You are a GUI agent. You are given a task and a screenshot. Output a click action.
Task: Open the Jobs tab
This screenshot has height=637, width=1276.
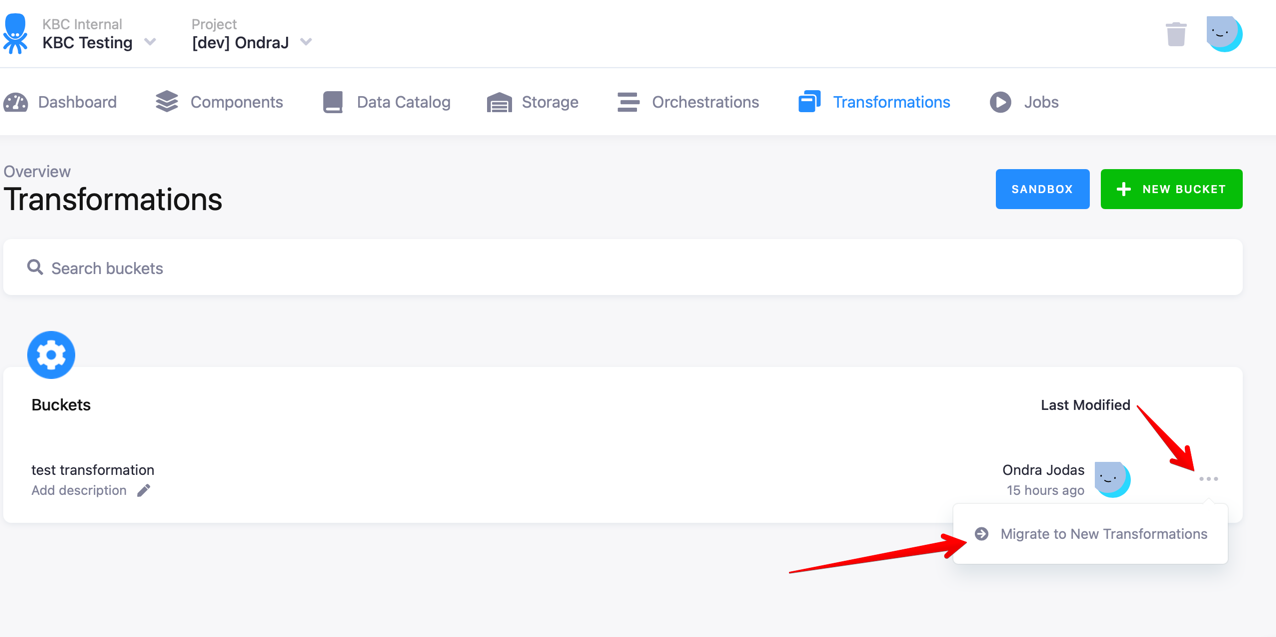pos(1024,102)
